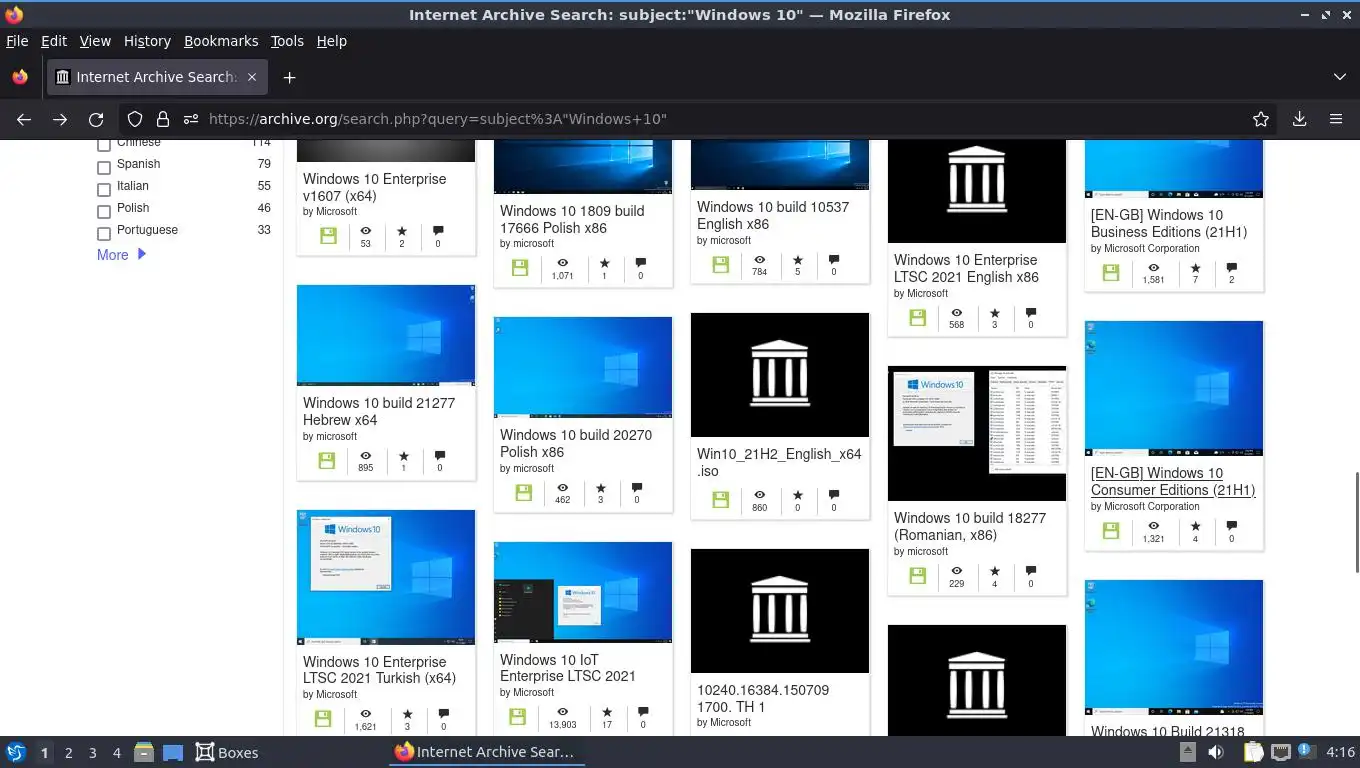
Task: Close the Internet Archive Search tab
Action: (x=252, y=77)
